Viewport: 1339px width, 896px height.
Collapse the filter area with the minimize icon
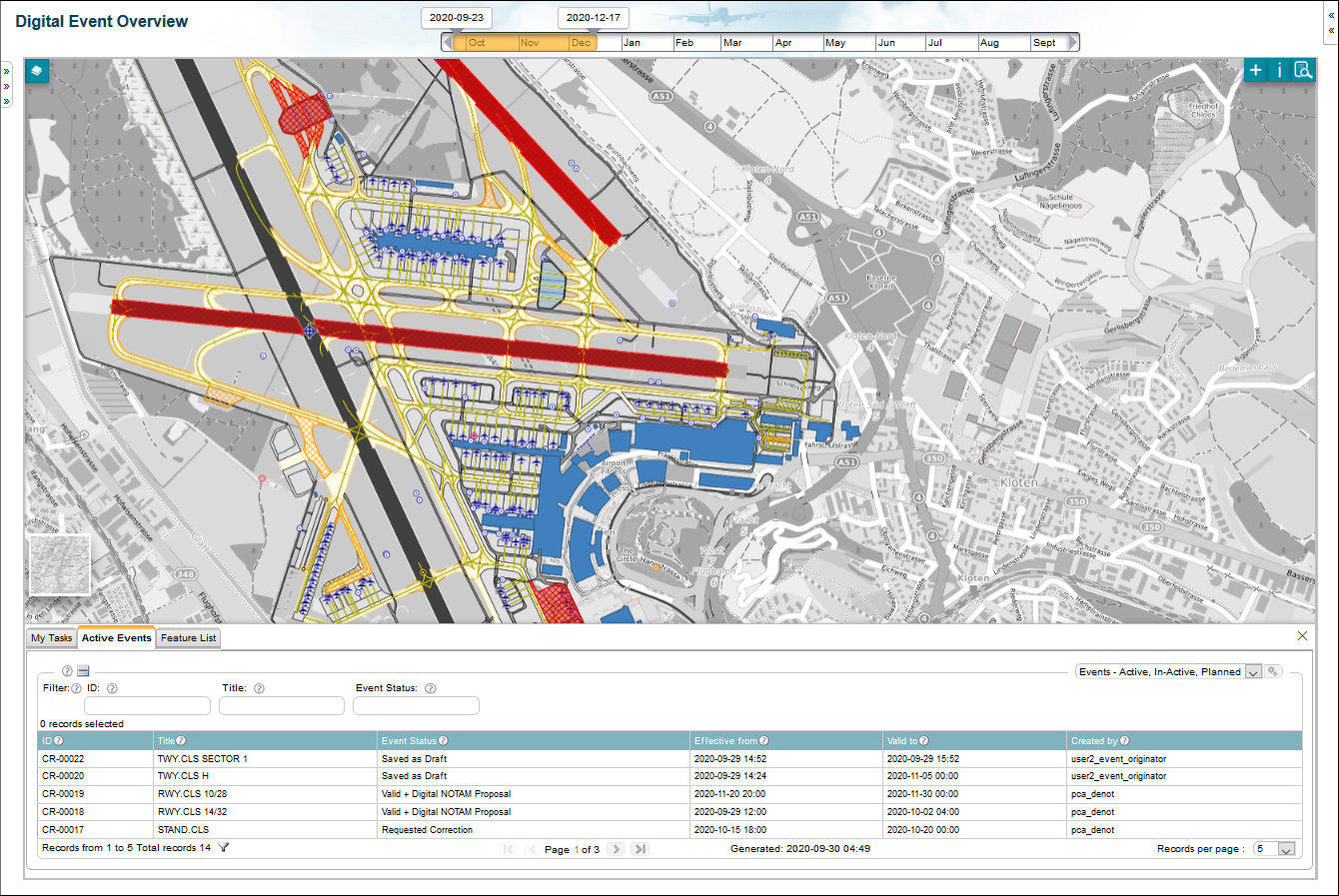(x=84, y=671)
